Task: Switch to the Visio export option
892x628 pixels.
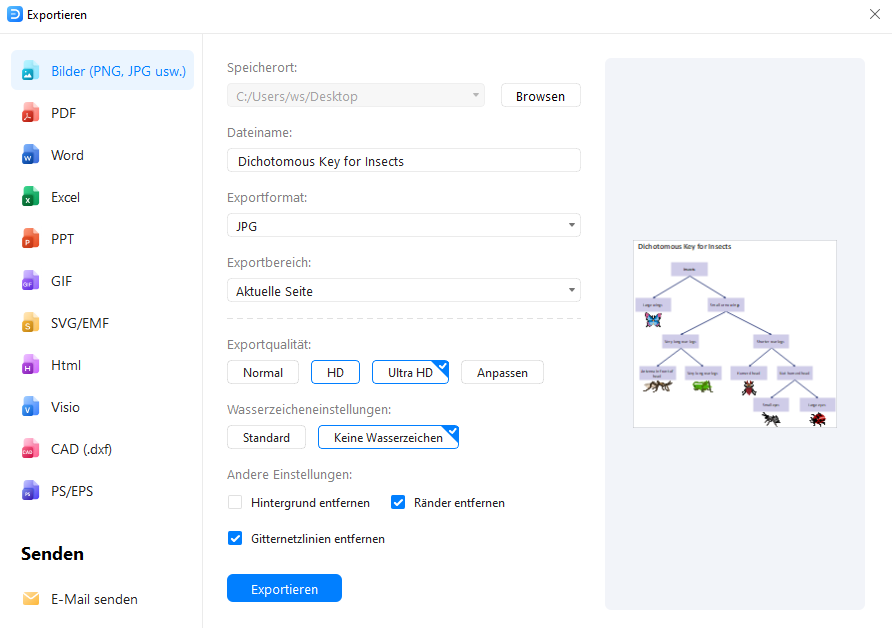Action: tap(66, 407)
